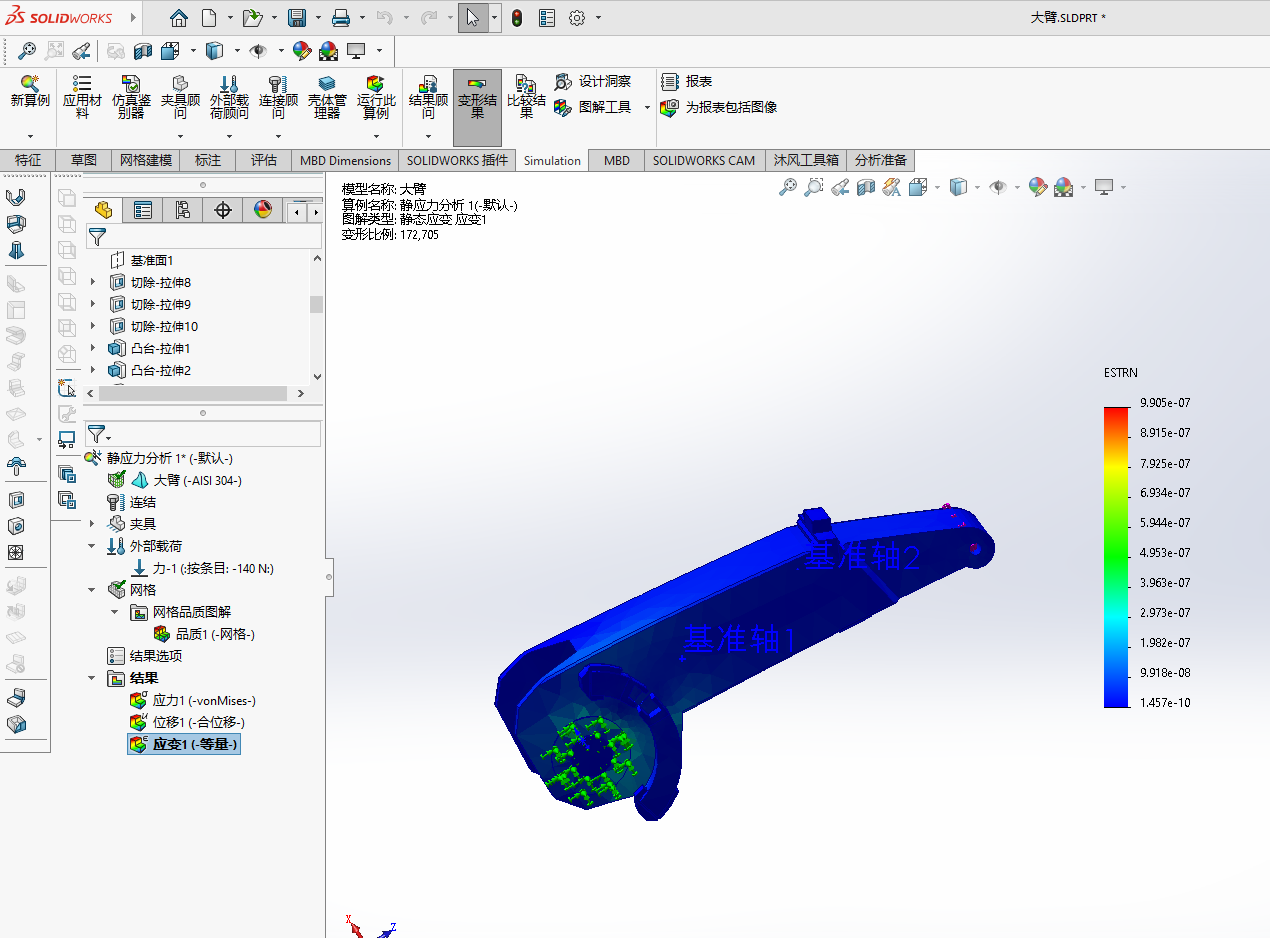This screenshot has height=938, width=1270.
Task: Click the Rebuild traffic light icon
Action: [x=516, y=18]
